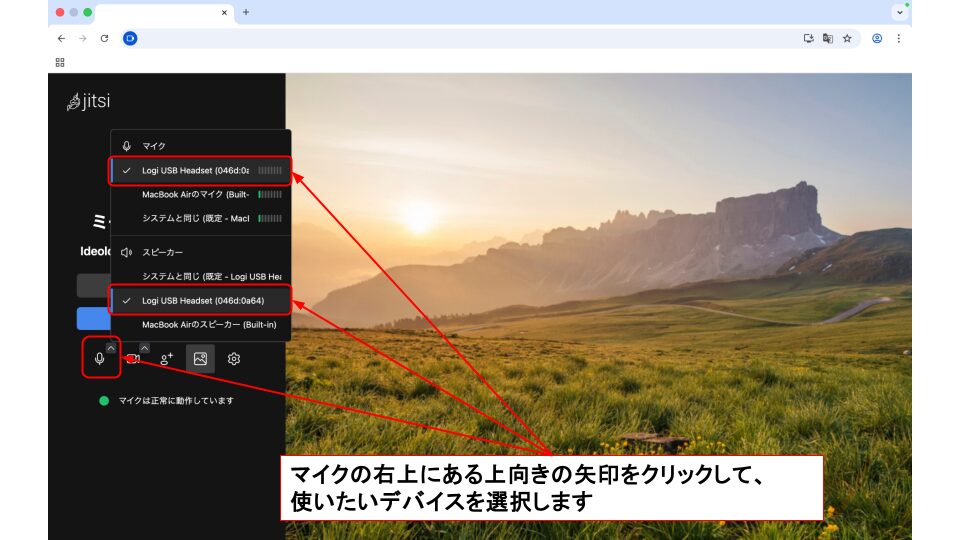Expand the camera options arrow

click(x=144, y=347)
